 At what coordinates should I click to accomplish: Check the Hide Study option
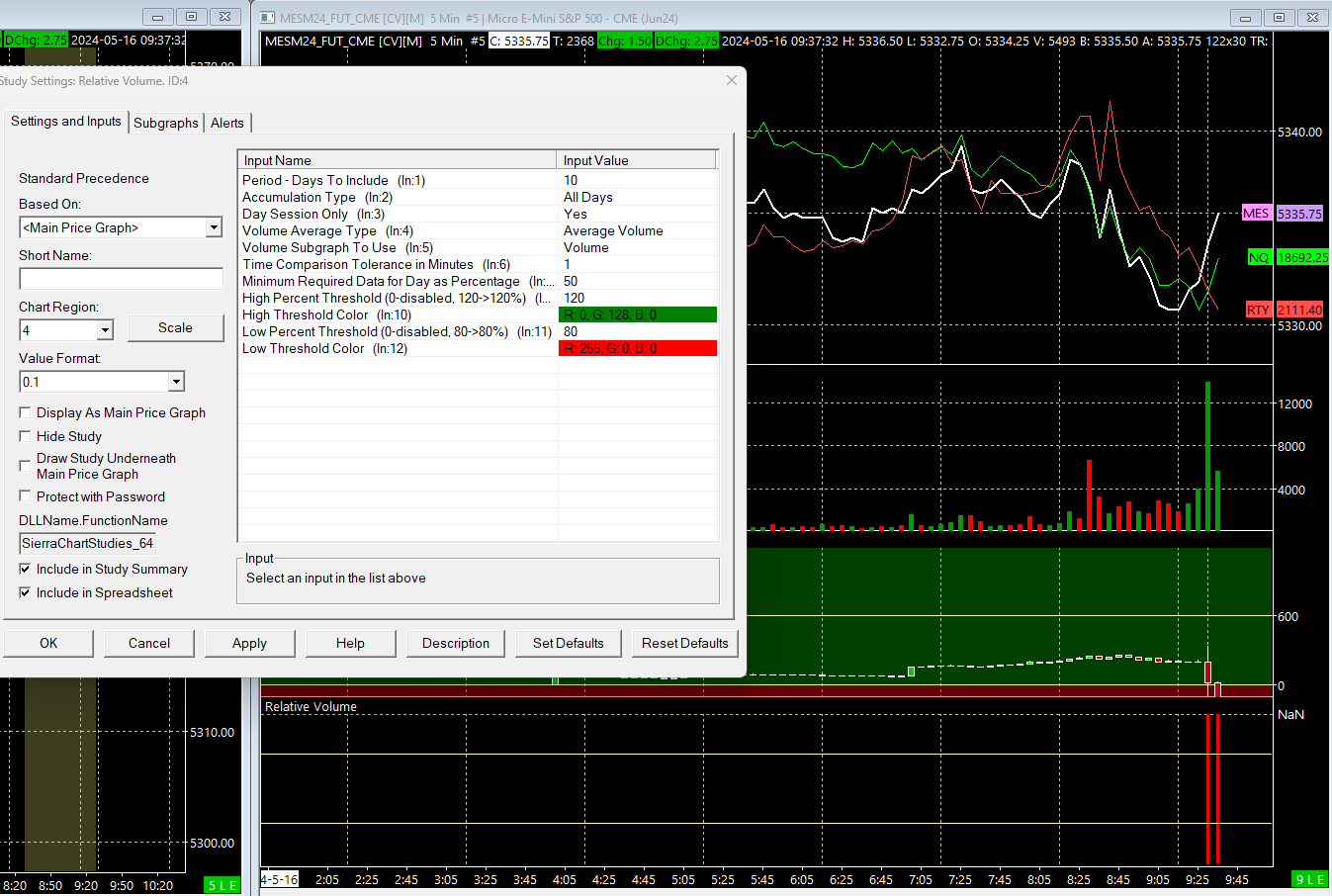(26, 436)
